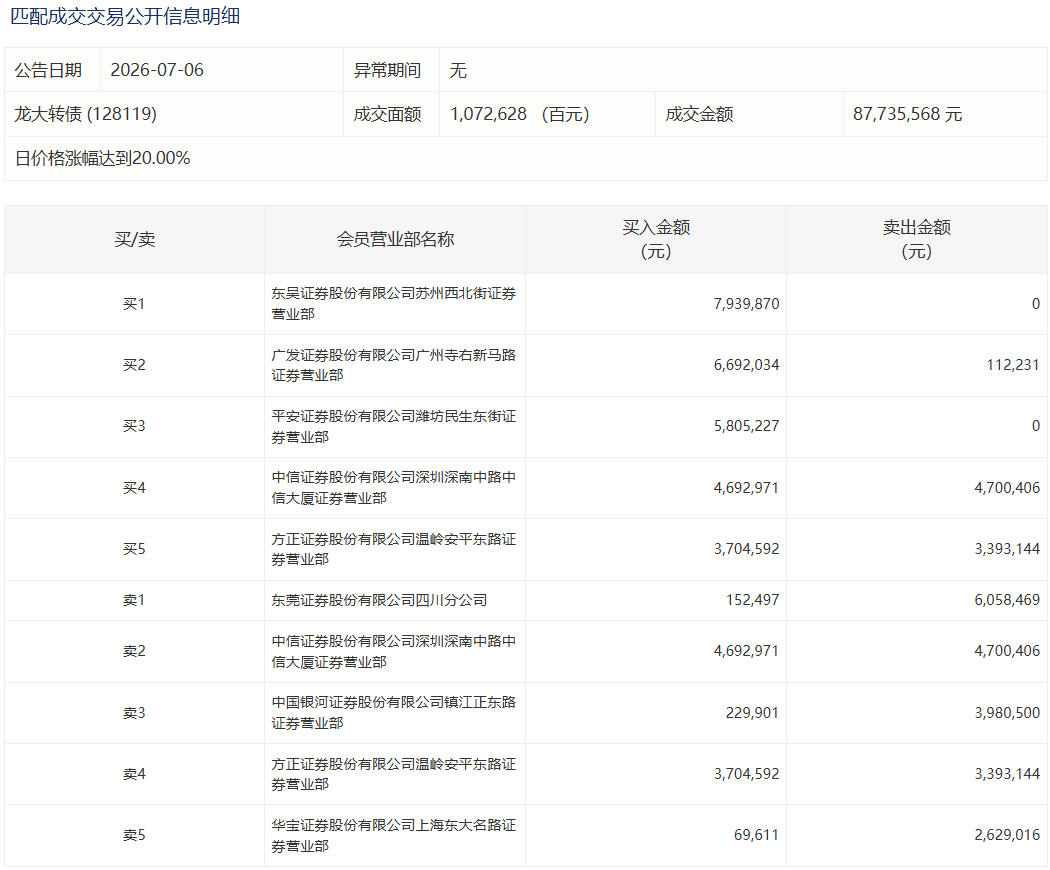The height and width of the screenshot is (870, 1050).
Task: Select 中信证券深南中路 name in 卖2 row
Action: [x=394, y=652]
